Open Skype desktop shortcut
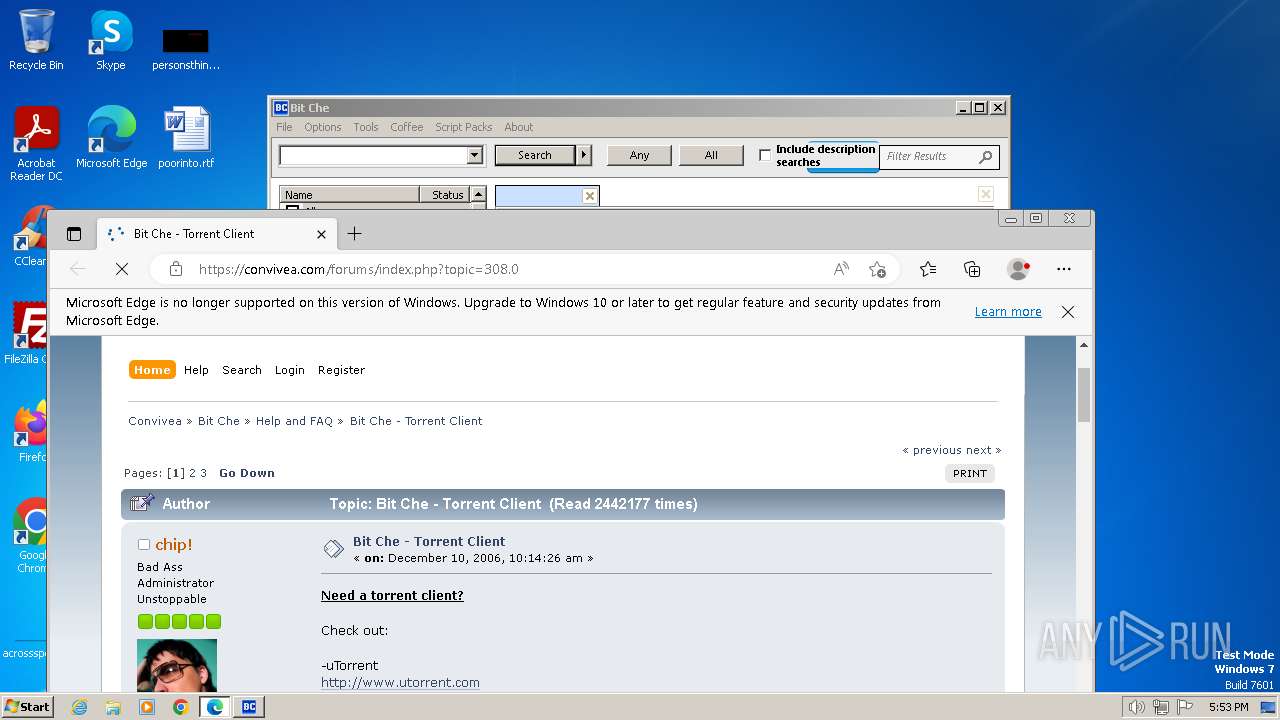 coord(111,41)
